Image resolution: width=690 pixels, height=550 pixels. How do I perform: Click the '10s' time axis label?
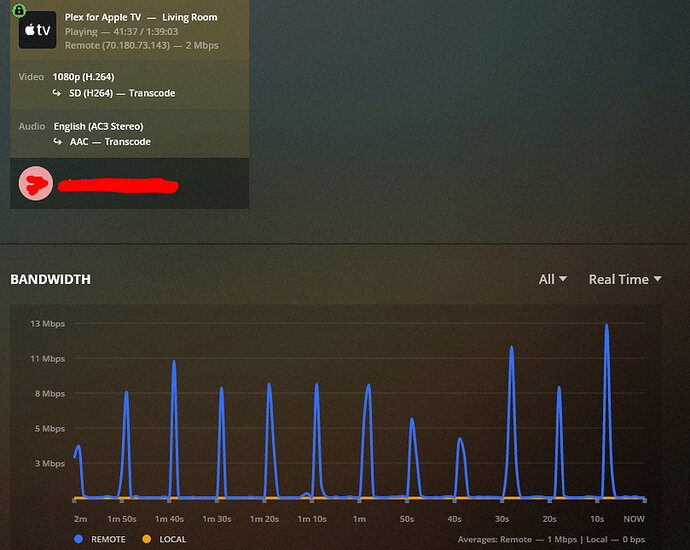pos(597,519)
